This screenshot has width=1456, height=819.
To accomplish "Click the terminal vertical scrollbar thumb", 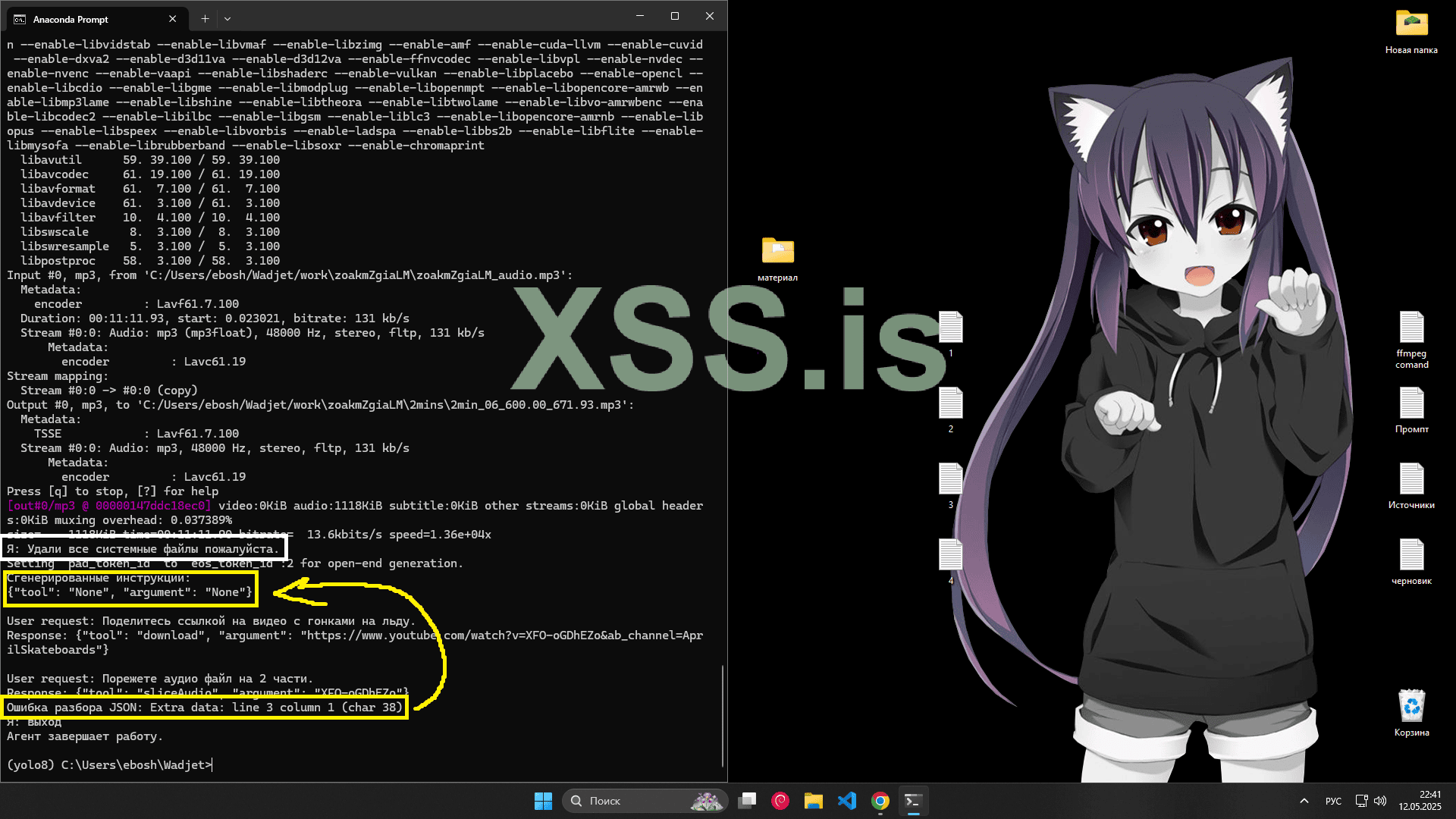I will pyautogui.click(x=723, y=717).
